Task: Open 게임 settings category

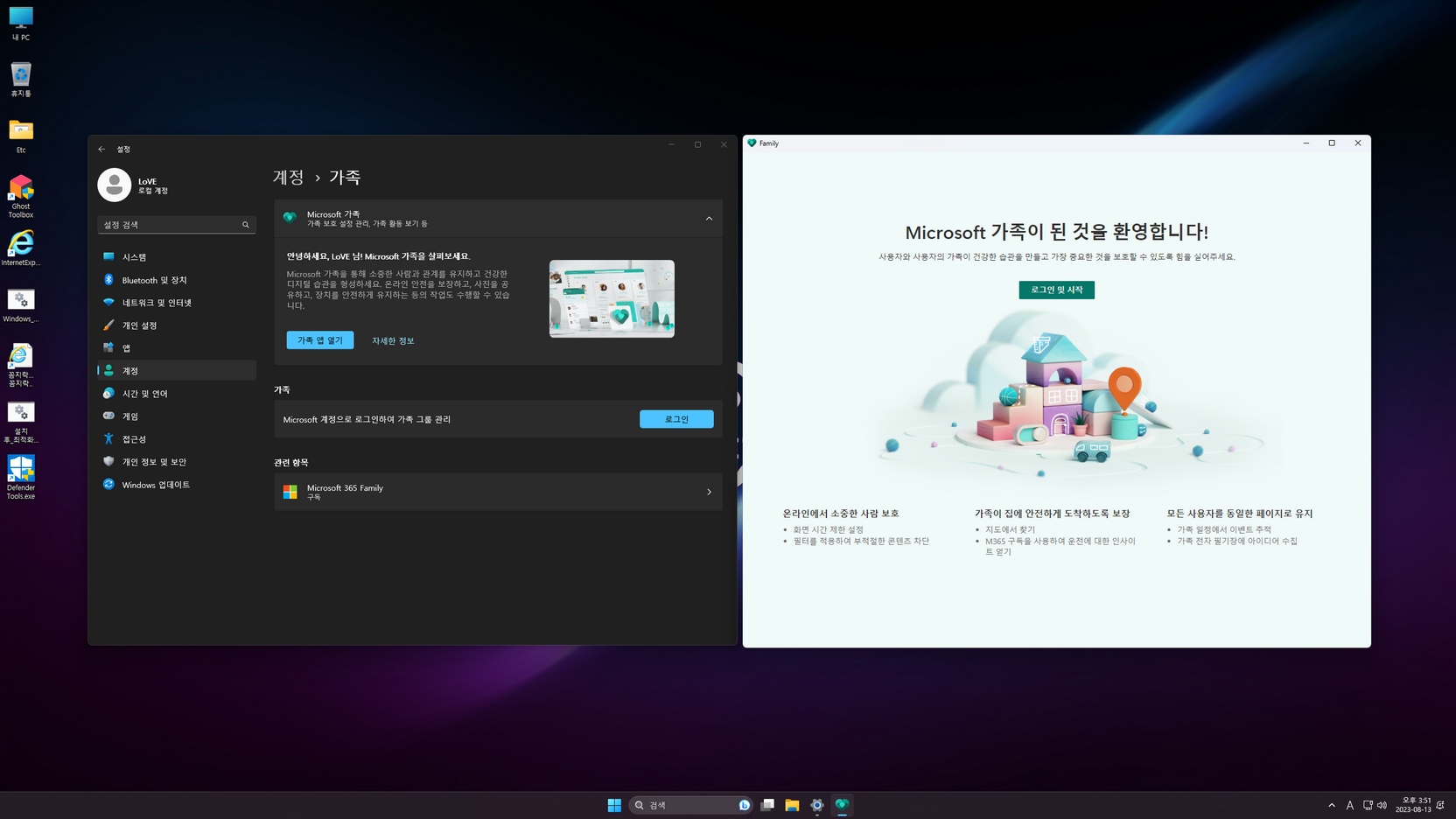Action: (177, 416)
